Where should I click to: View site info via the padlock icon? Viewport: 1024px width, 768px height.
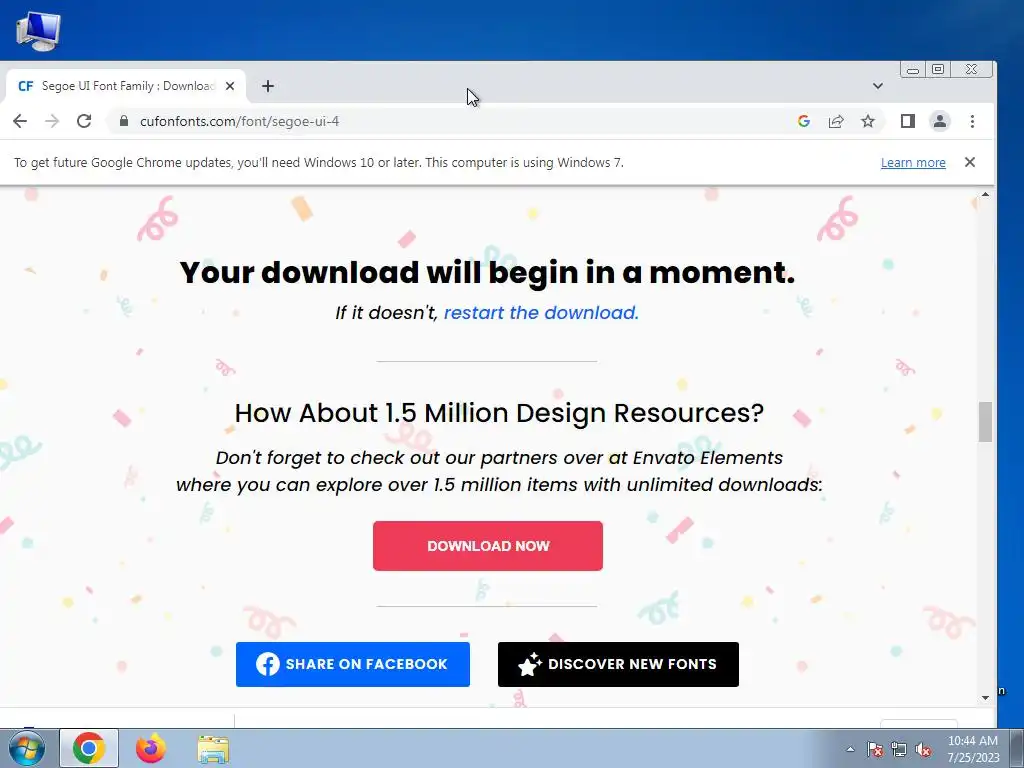[x=124, y=121]
